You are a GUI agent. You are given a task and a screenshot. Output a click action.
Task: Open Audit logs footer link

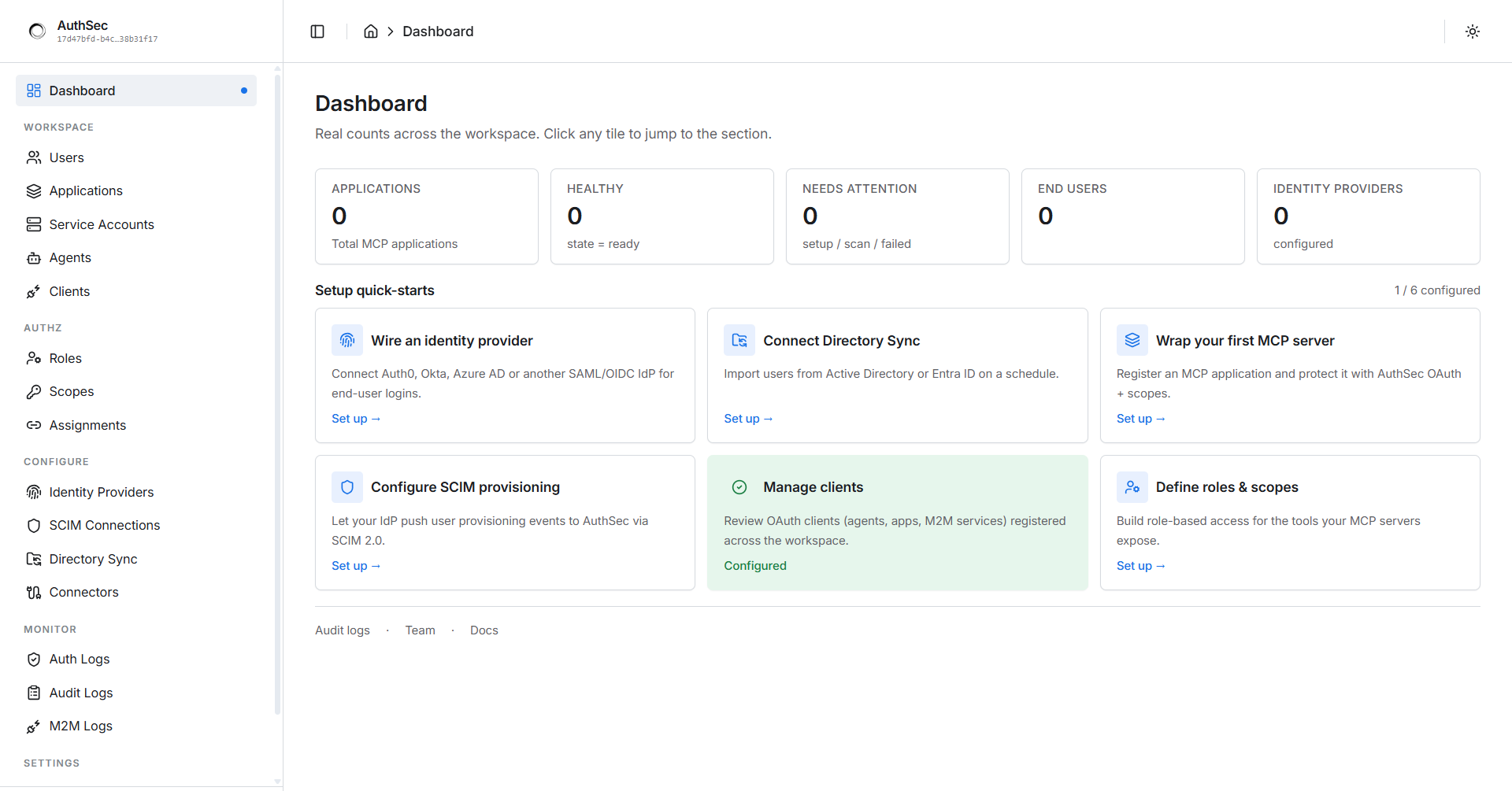point(343,630)
